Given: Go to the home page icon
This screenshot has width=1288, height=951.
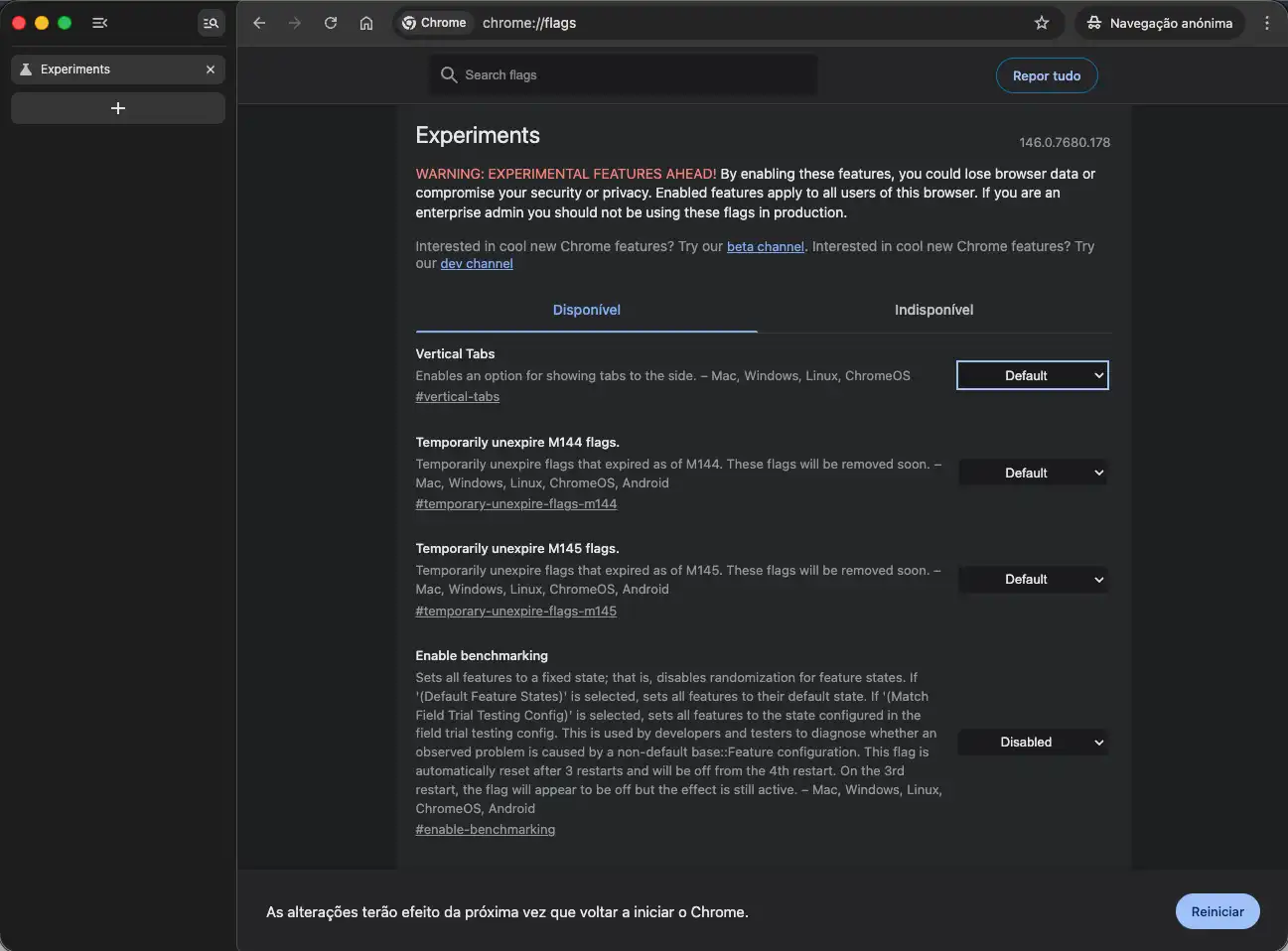Looking at the screenshot, I should click(x=366, y=23).
